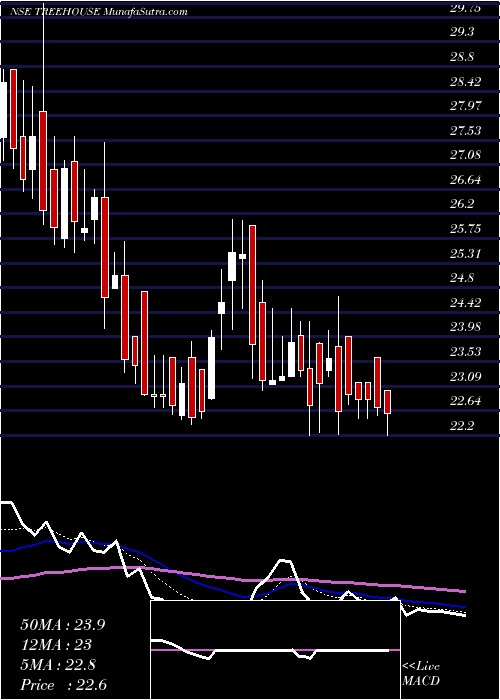Click the Price : 22.6 value
This screenshot has height=700, width=500.
click(63, 685)
